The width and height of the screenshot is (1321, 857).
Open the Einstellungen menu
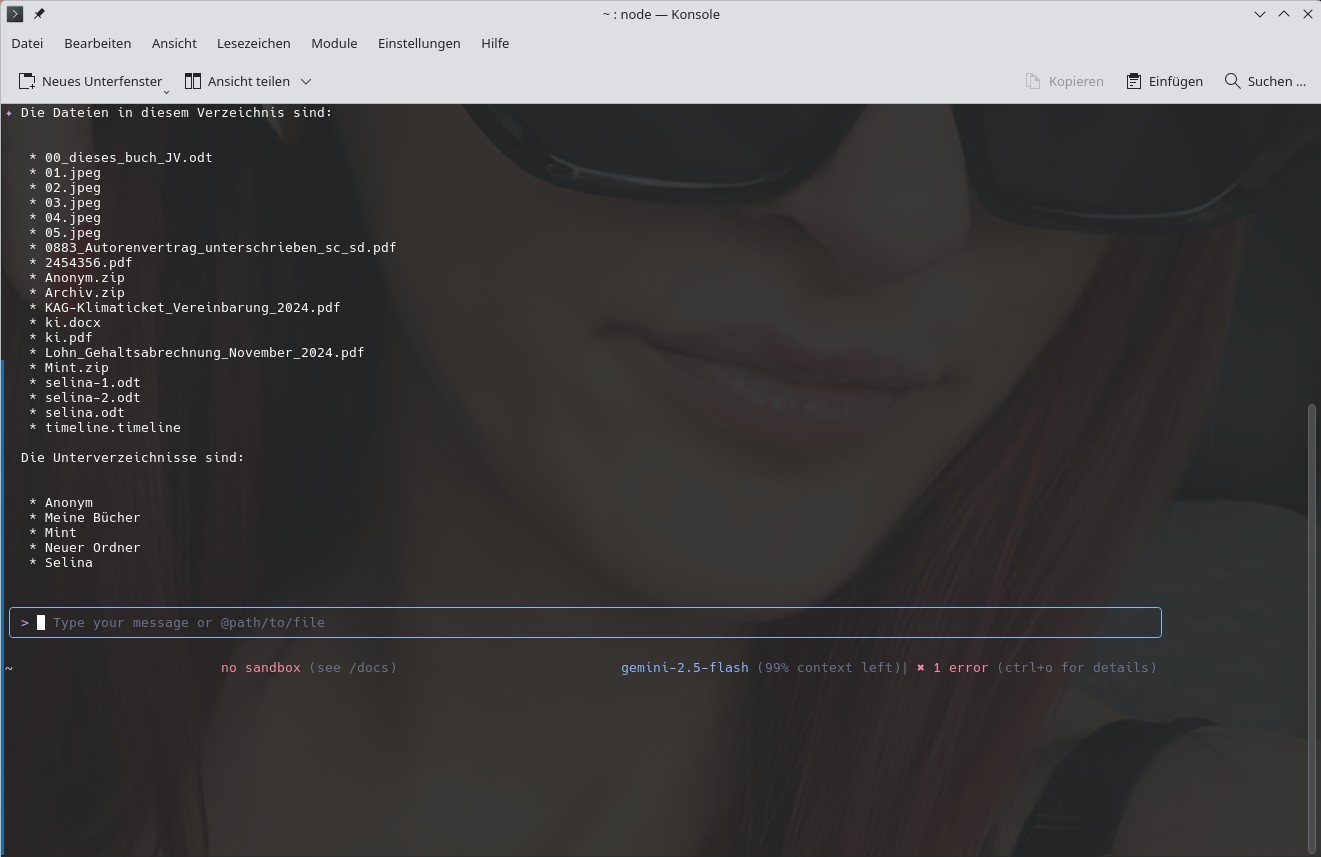[419, 43]
